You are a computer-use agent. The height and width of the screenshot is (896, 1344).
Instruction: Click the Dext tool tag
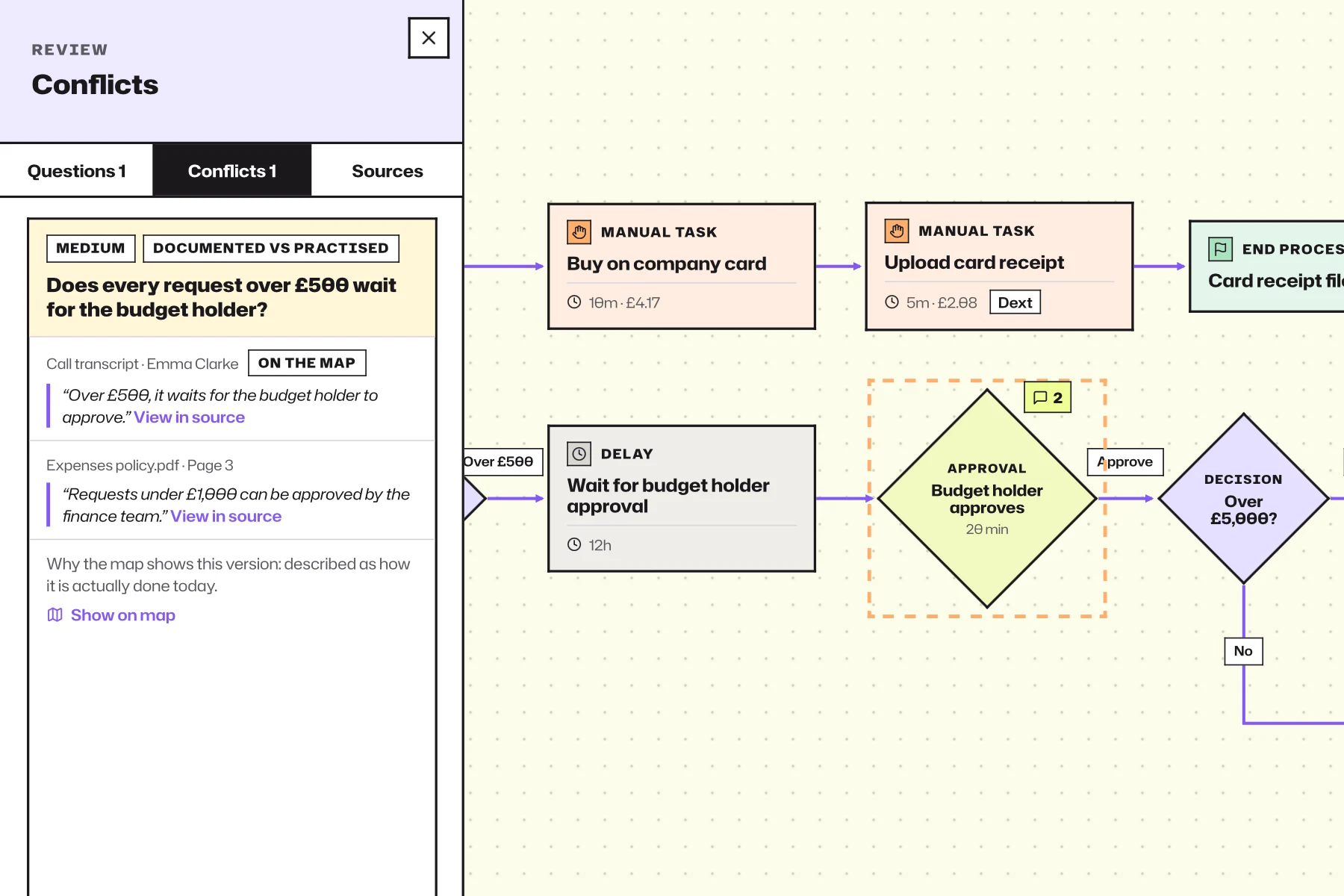coord(1015,302)
